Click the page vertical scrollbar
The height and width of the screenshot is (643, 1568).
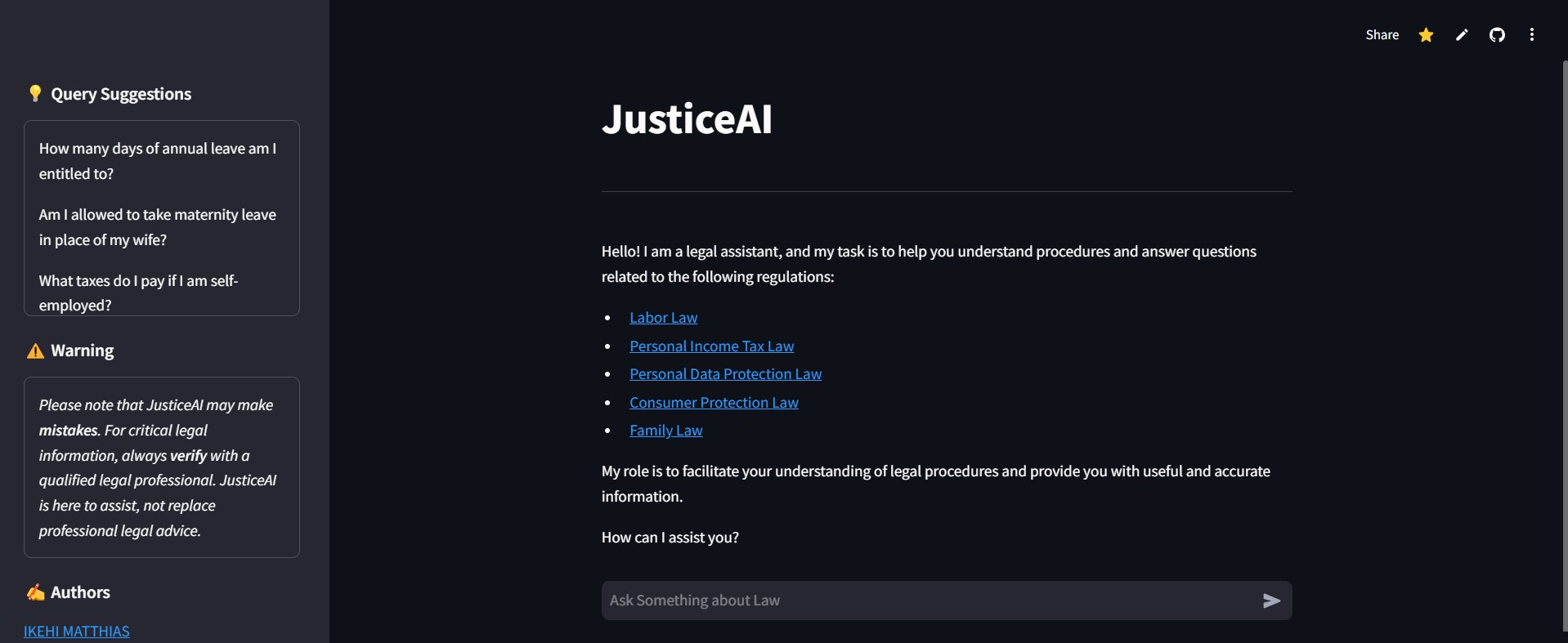tap(1564, 343)
